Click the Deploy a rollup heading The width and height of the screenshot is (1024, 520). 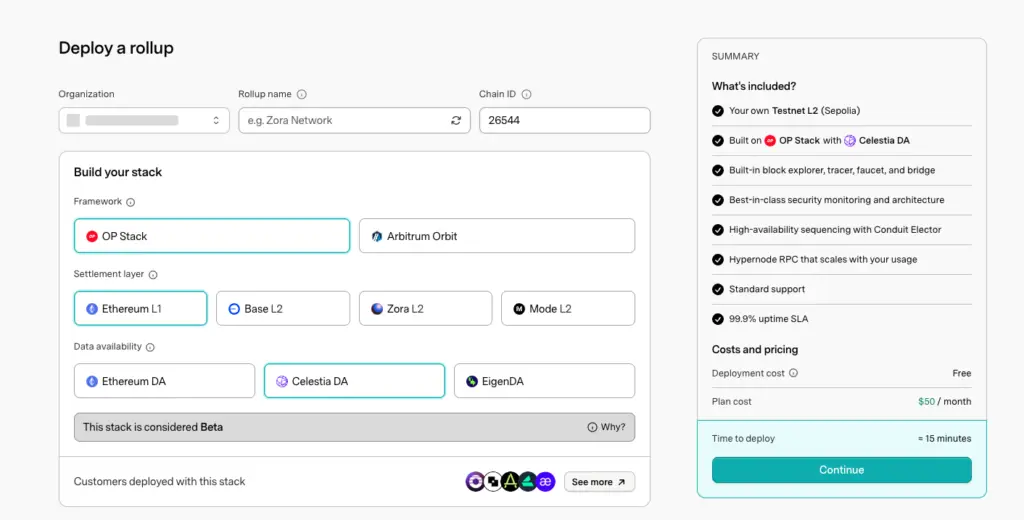click(116, 48)
